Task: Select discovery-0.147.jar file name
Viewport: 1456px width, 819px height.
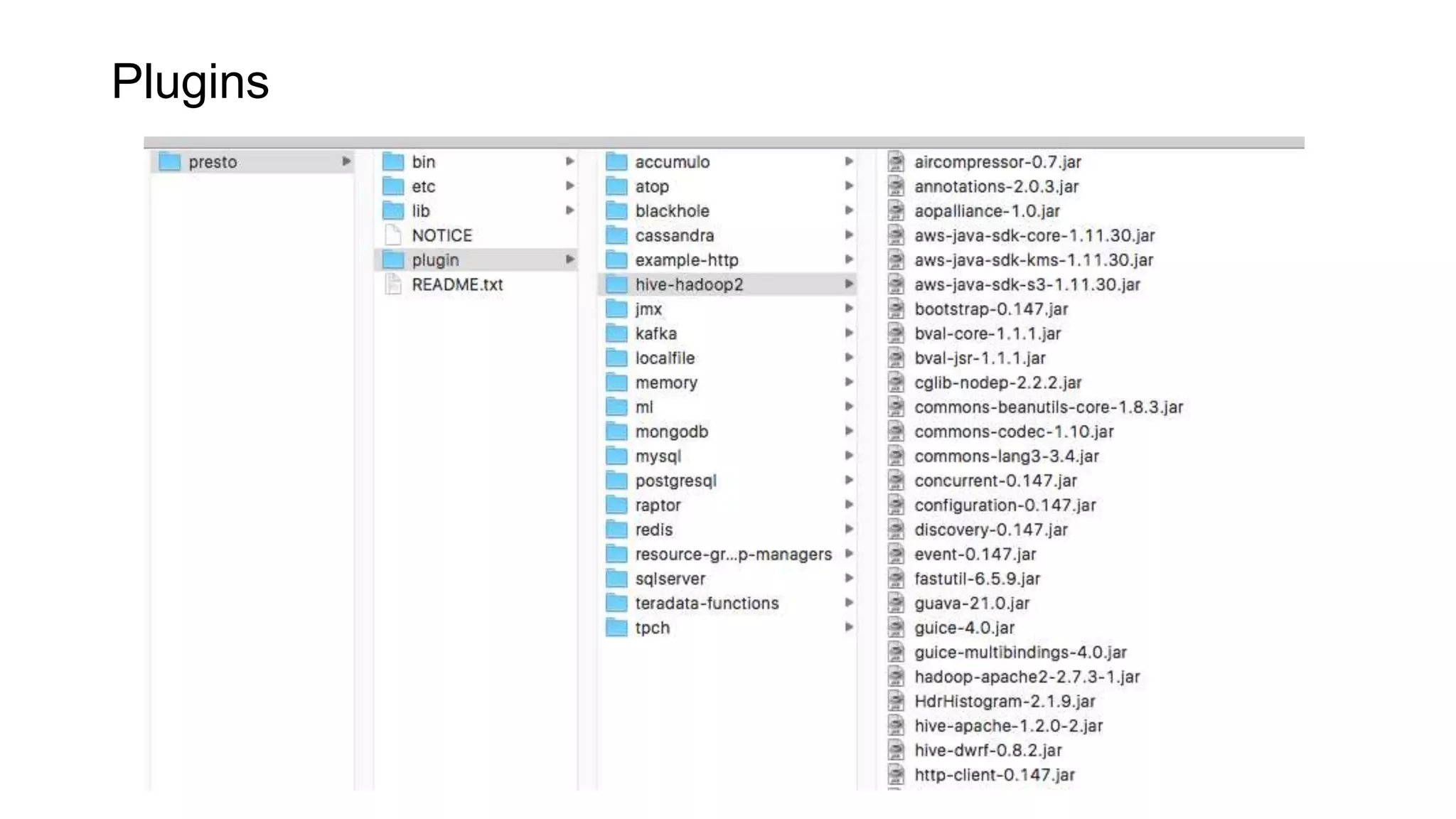Action: (x=991, y=530)
